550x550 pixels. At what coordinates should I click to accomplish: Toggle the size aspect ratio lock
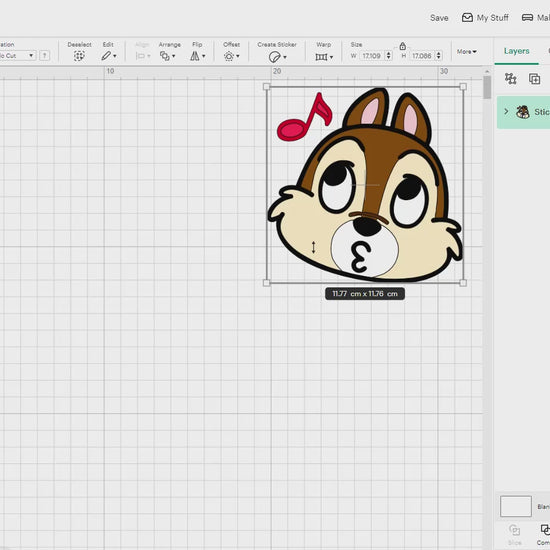click(402, 46)
